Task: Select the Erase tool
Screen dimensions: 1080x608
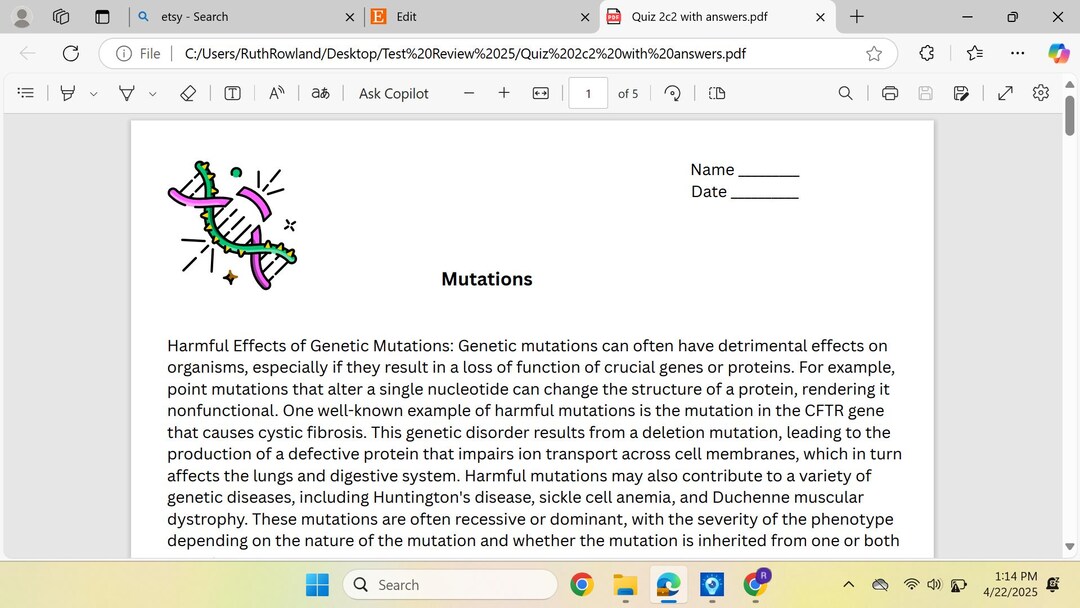Action: (x=188, y=93)
